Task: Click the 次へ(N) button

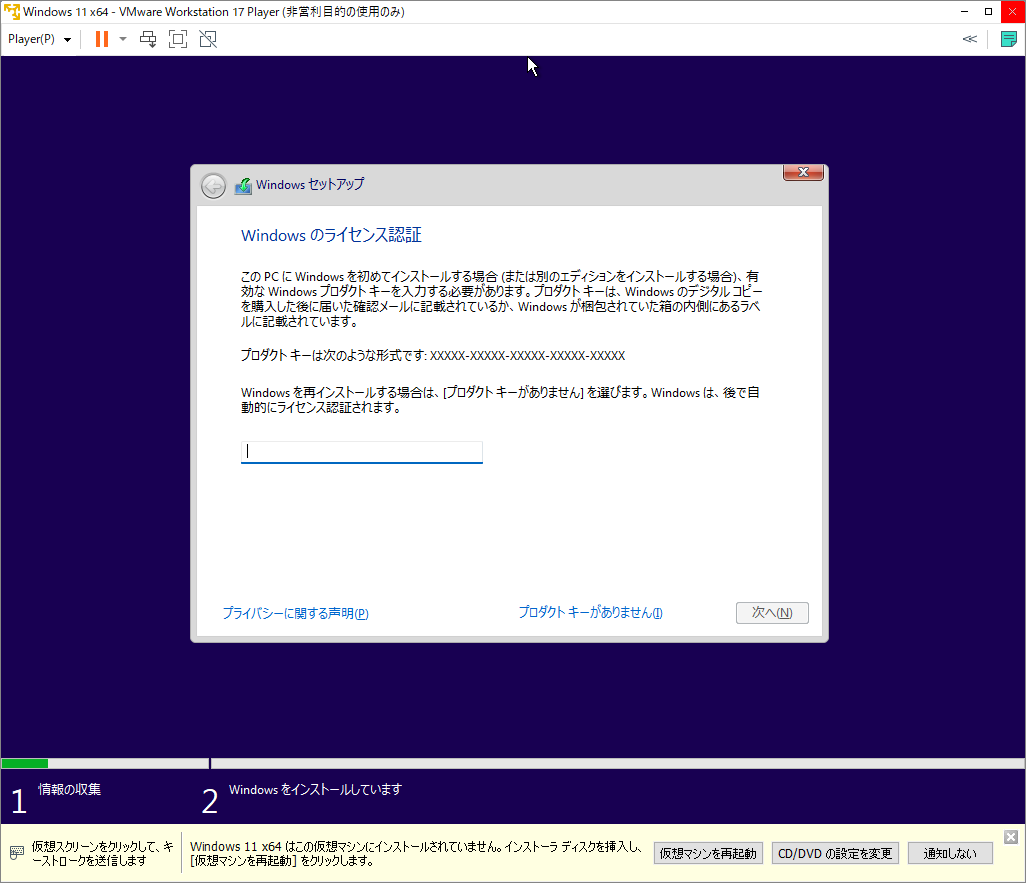Action: point(772,613)
